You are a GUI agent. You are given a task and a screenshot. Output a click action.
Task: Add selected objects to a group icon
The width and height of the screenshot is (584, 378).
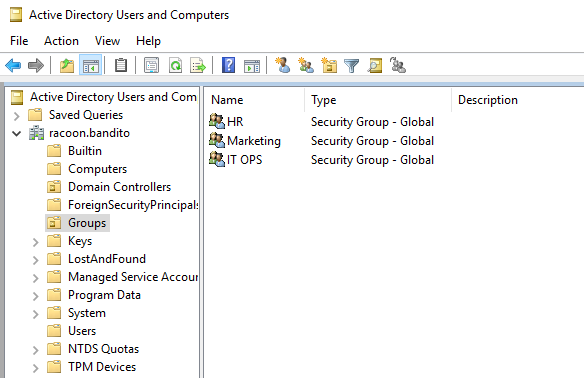[x=398, y=65]
